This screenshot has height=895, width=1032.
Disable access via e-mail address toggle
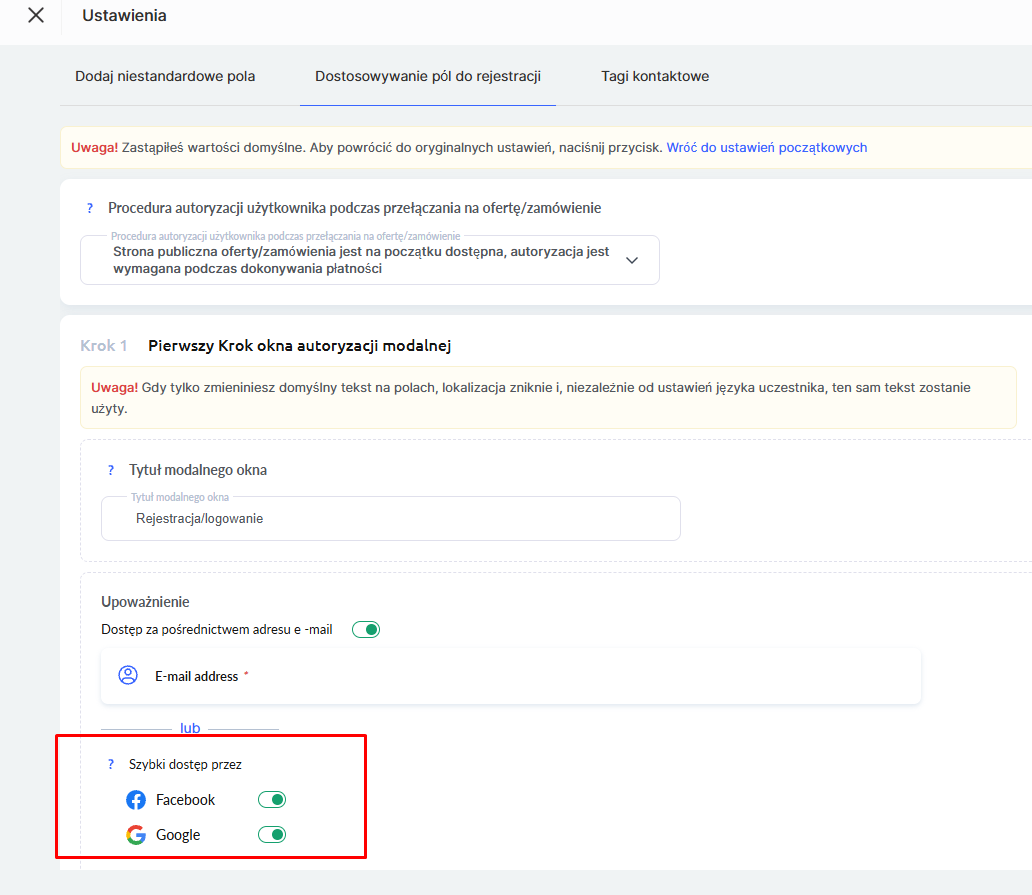tap(366, 630)
